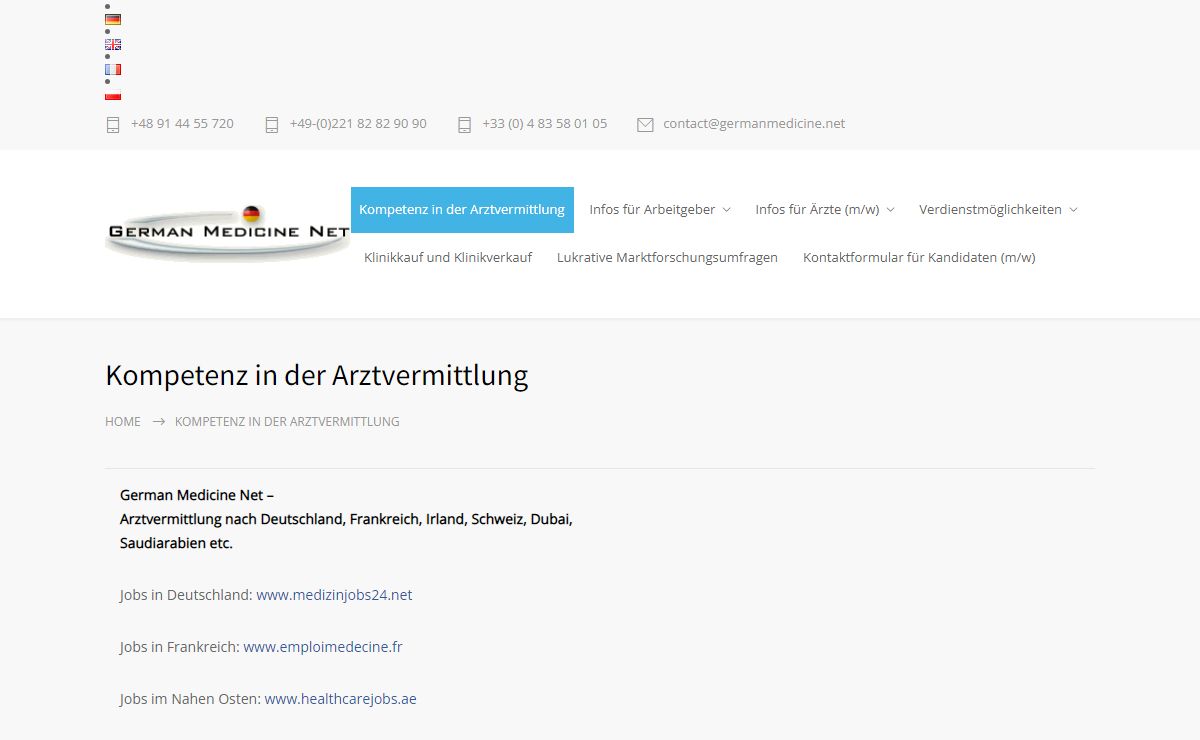Open German Medicine Net logo homepage
Image resolution: width=1200 pixels, height=740 pixels.
coord(227,233)
